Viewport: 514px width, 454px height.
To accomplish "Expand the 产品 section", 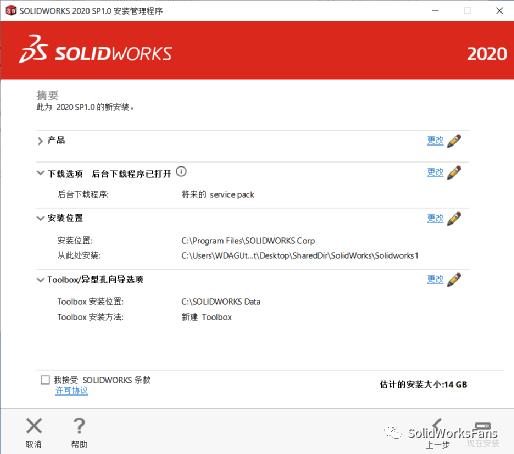I will (x=40, y=141).
